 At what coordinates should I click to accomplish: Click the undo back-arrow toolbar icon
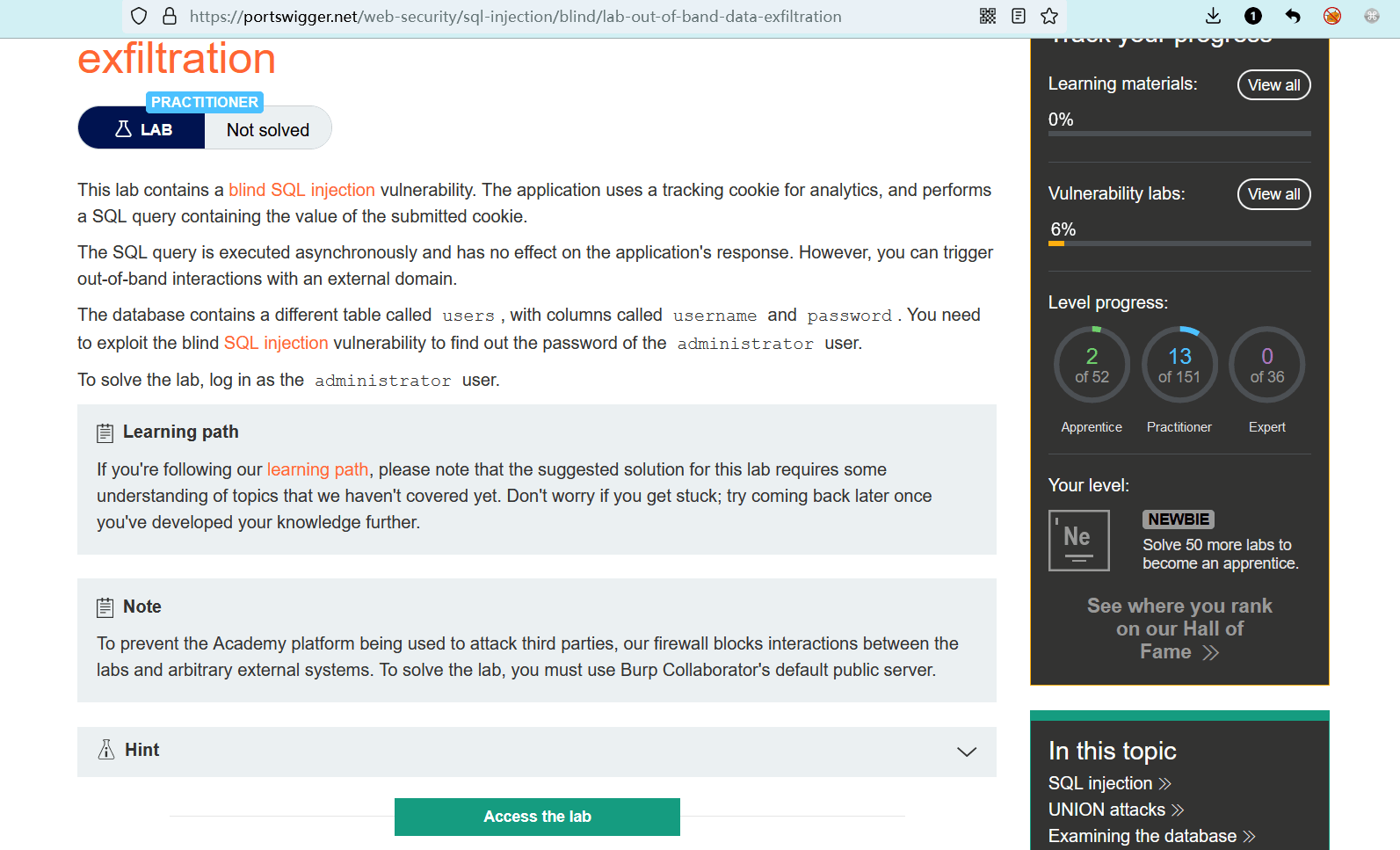click(1293, 16)
